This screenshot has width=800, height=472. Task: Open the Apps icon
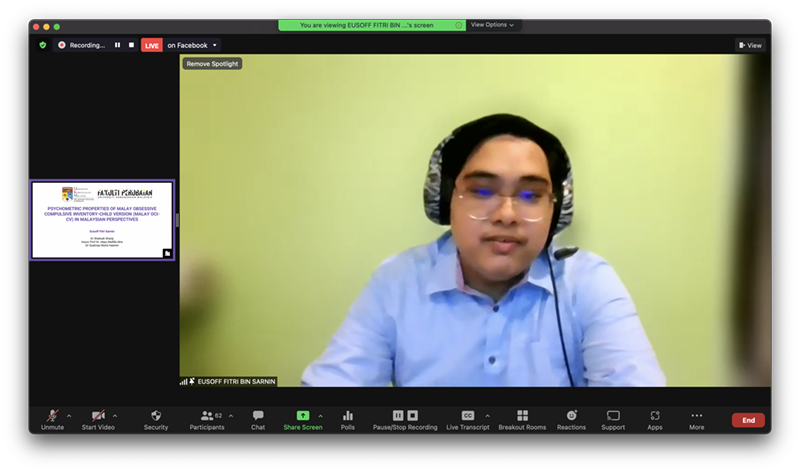click(x=655, y=416)
